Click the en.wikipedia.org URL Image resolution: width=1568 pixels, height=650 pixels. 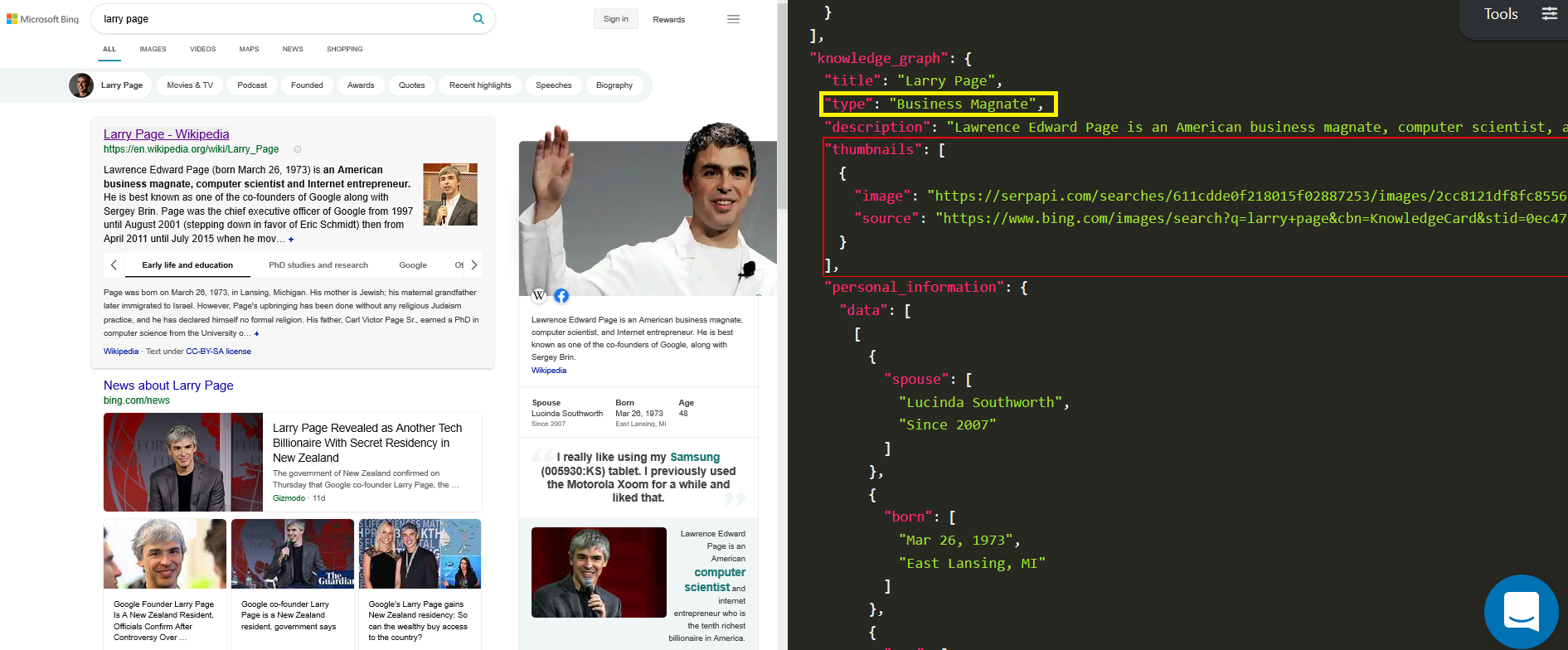click(191, 149)
